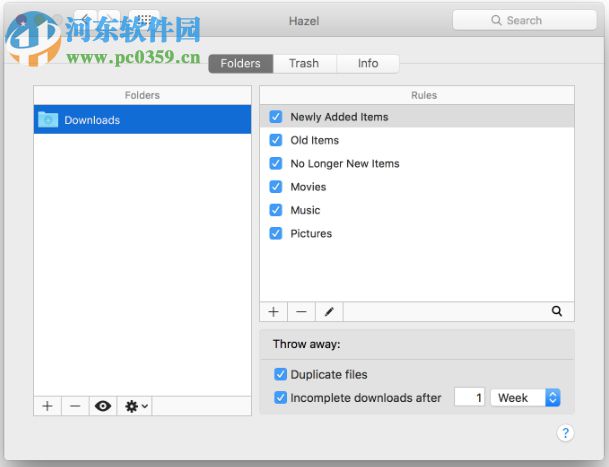The width and height of the screenshot is (609, 467).
Task: Switch to the Trash tab
Action: point(304,63)
